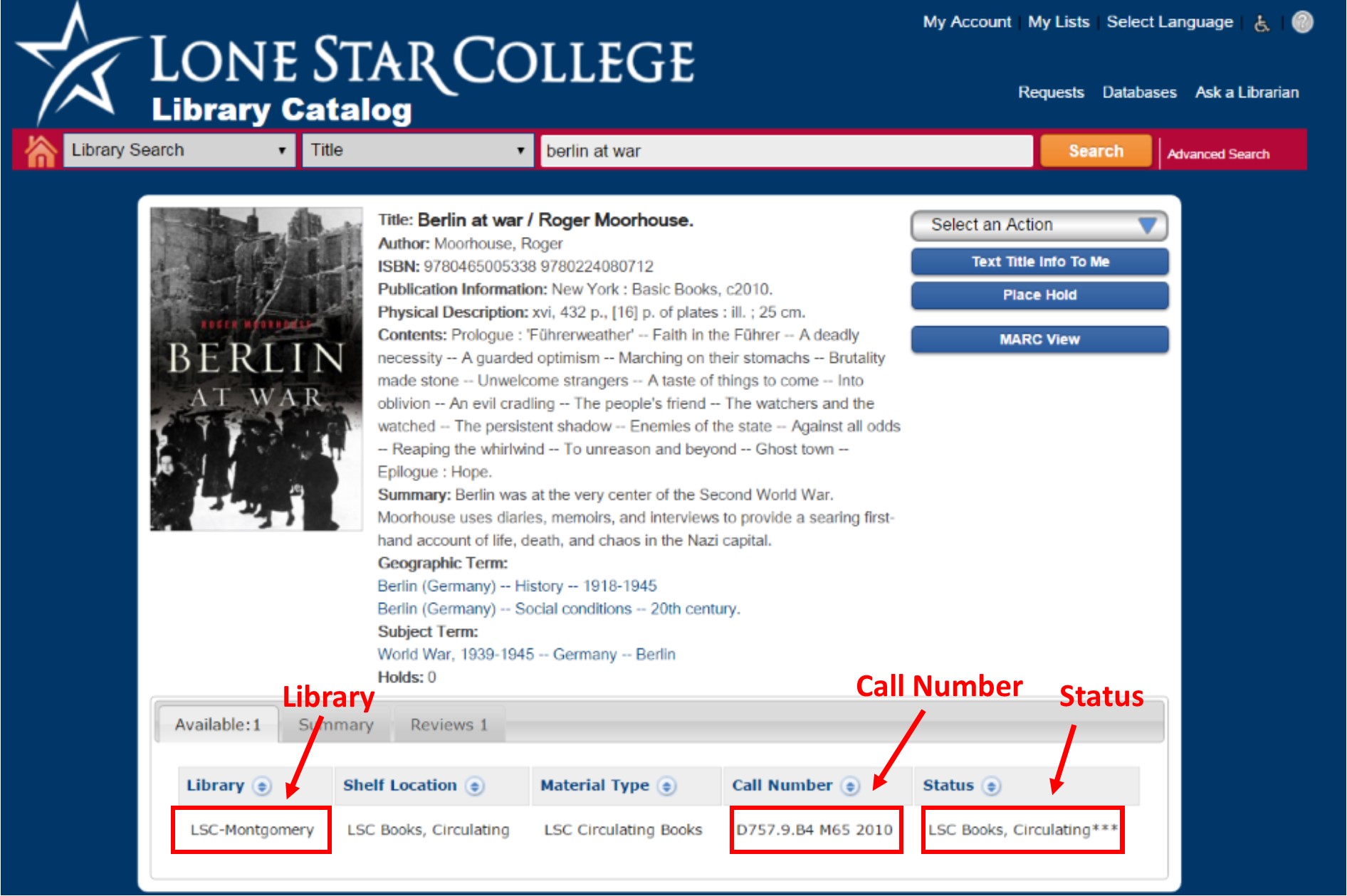Screen dimensions: 1347x896
Task: Switch to the Available: 1 tab
Action: tap(217, 724)
